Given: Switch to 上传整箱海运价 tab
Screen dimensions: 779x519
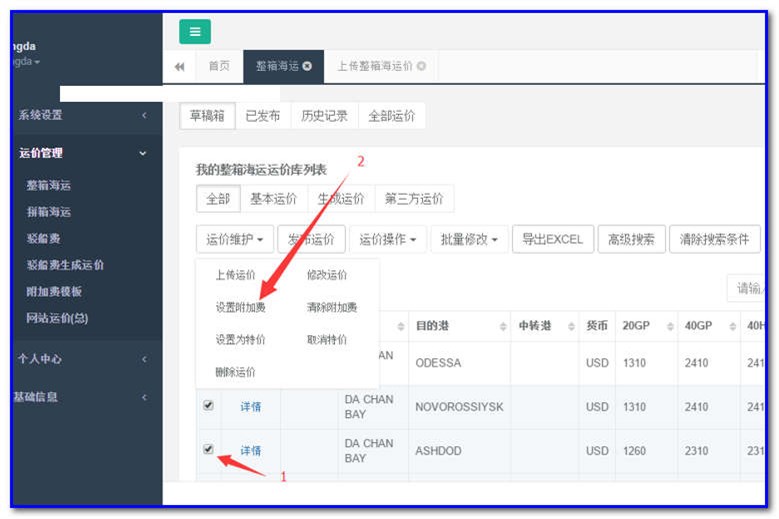Looking at the screenshot, I should (x=375, y=66).
